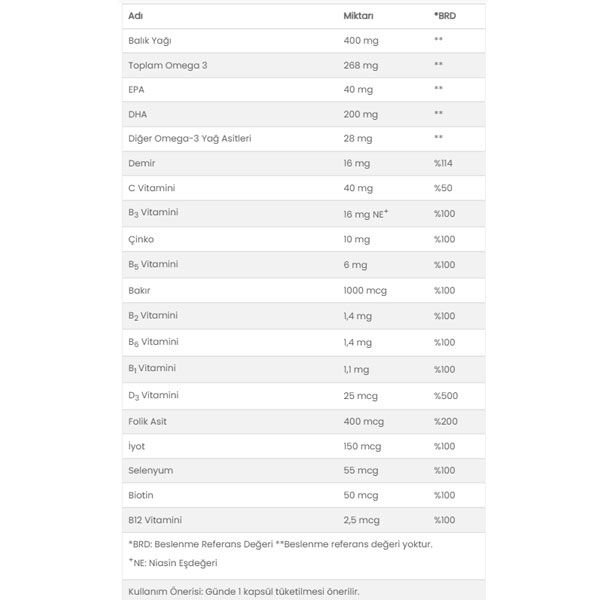Click the %500 value for D3 Vitamini
Viewport: 600px width, 600px height.
[x=446, y=395]
